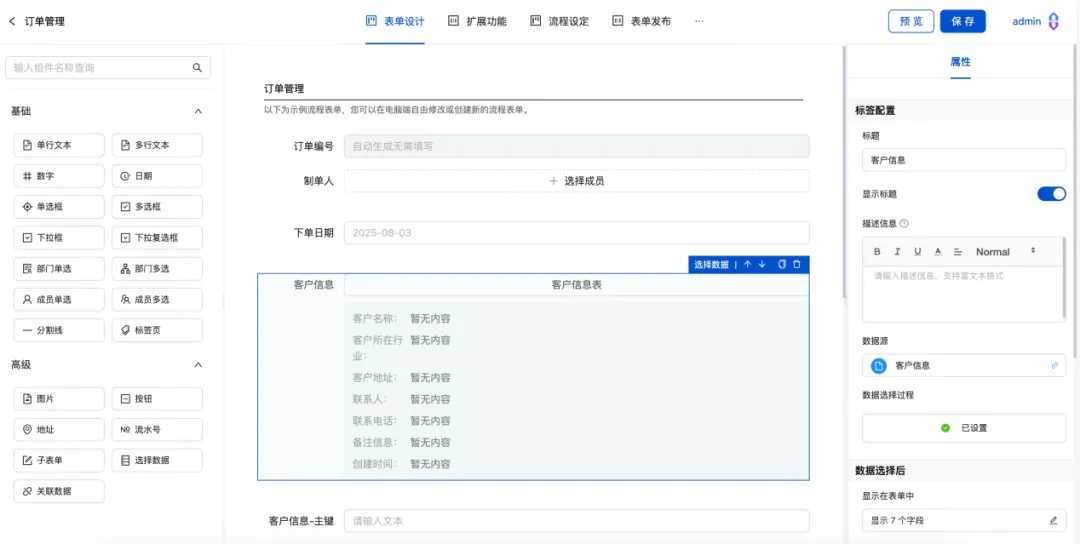1080x544 pixels.
Task: Add a 部门多选 component
Action: (157, 269)
